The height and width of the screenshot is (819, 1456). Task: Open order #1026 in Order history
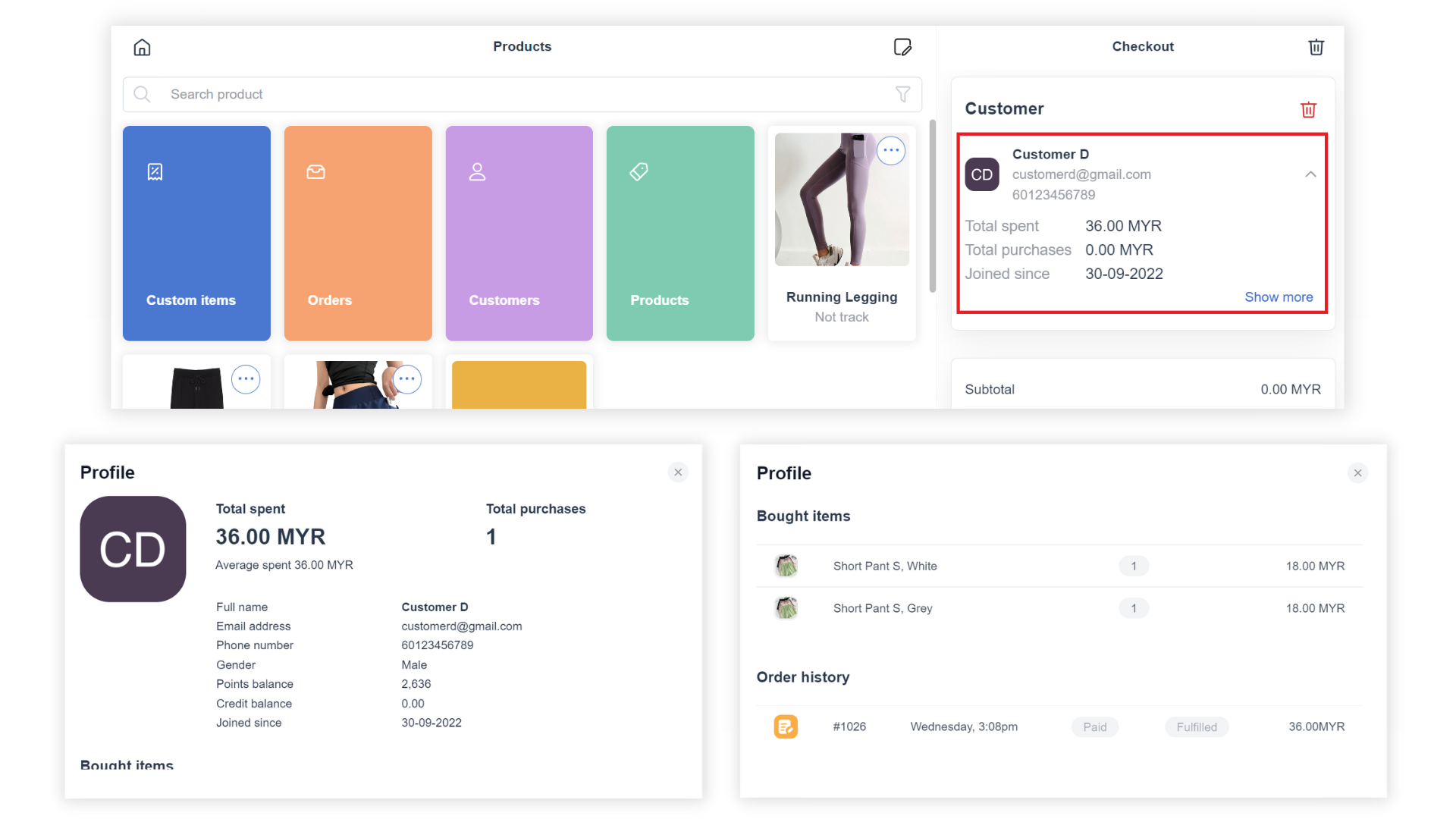(1060, 726)
